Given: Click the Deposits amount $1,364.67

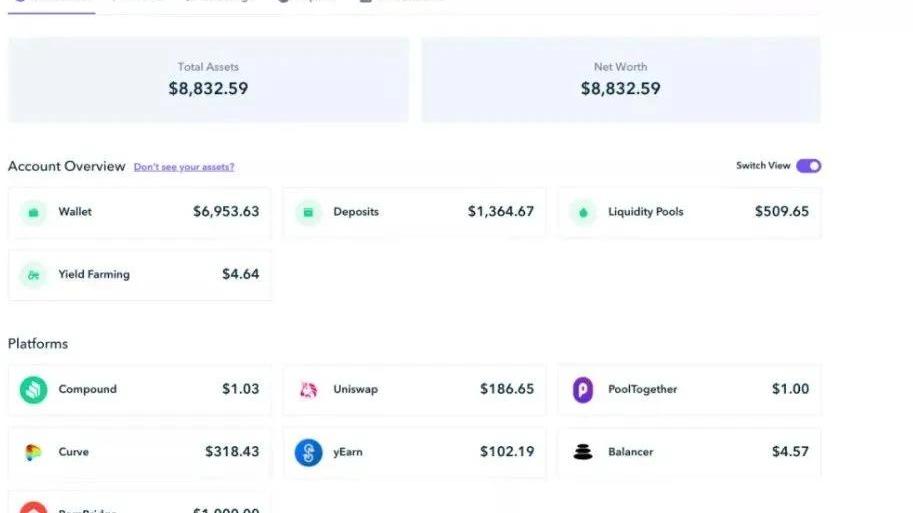Looking at the screenshot, I should (x=501, y=212).
